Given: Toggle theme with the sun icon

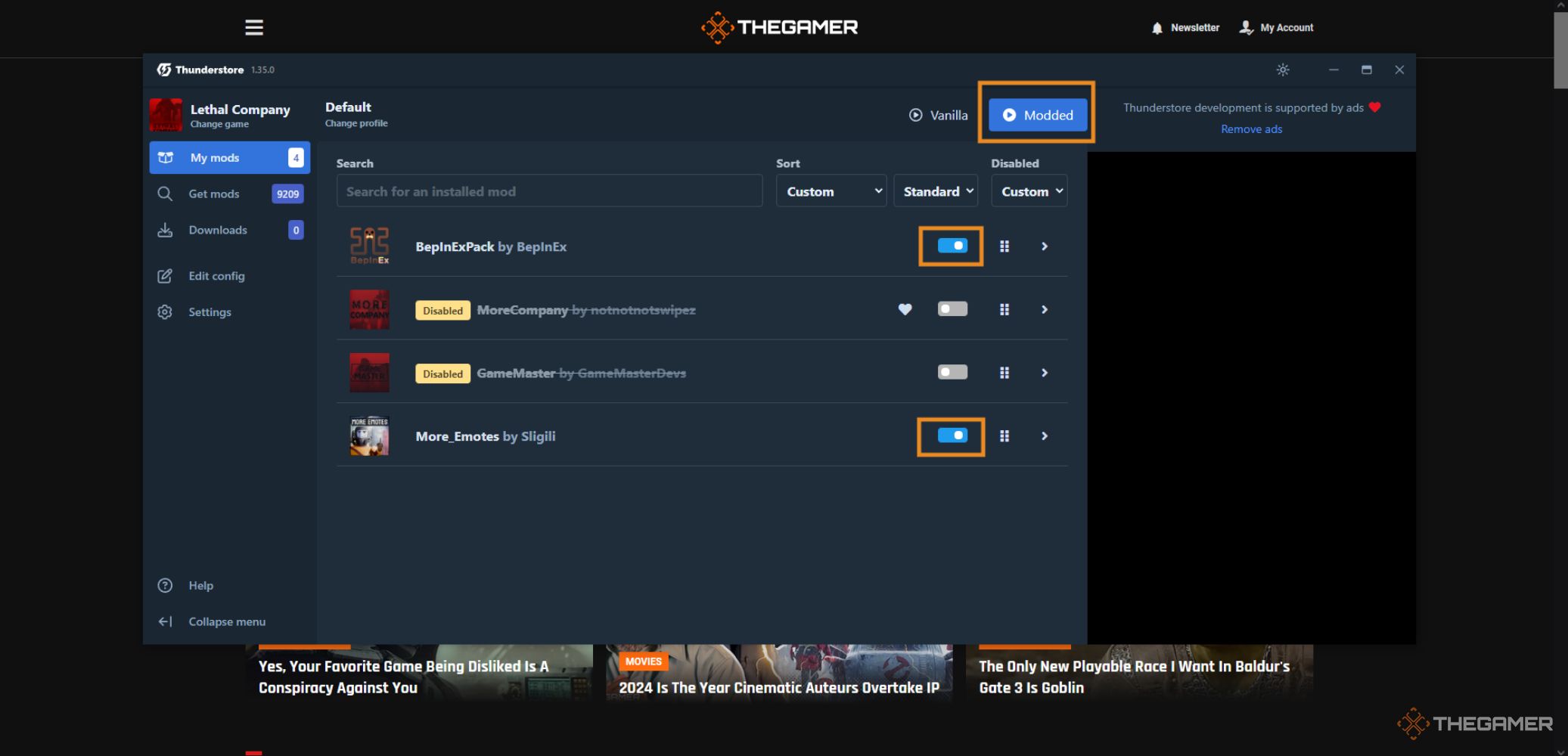Looking at the screenshot, I should coord(1283,70).
